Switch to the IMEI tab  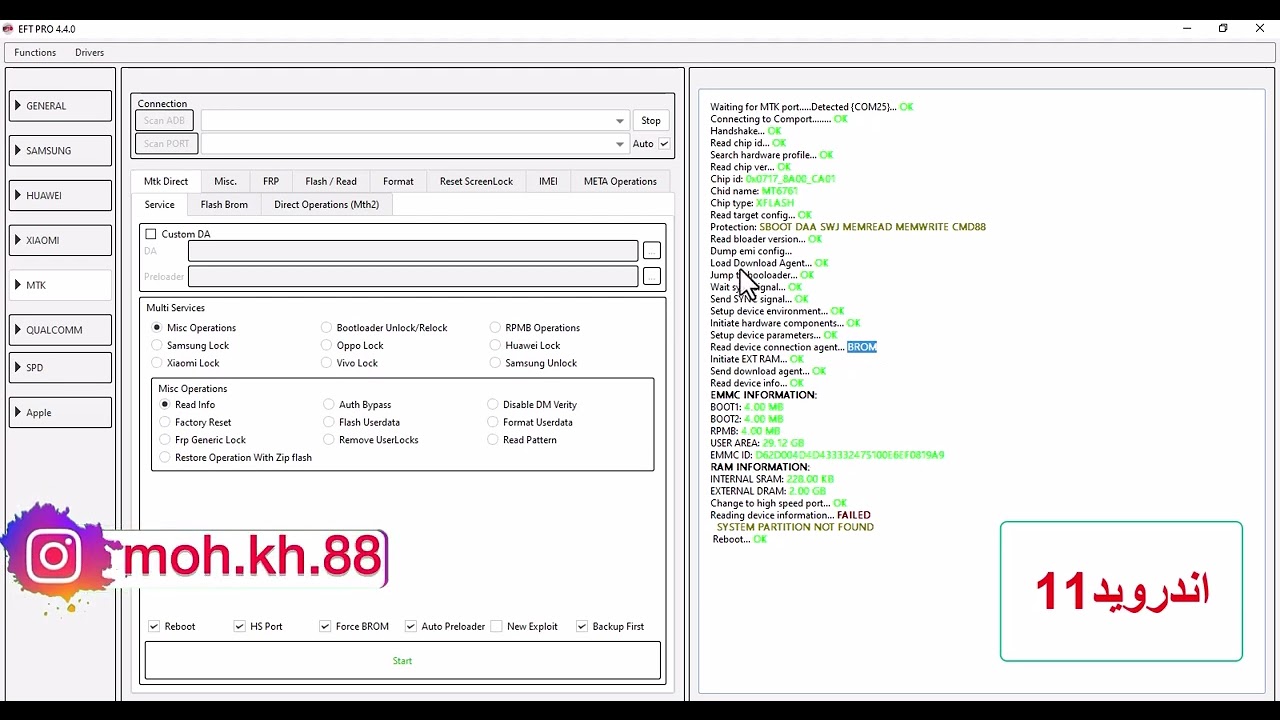pyautogui.click(x=548, y=181)
